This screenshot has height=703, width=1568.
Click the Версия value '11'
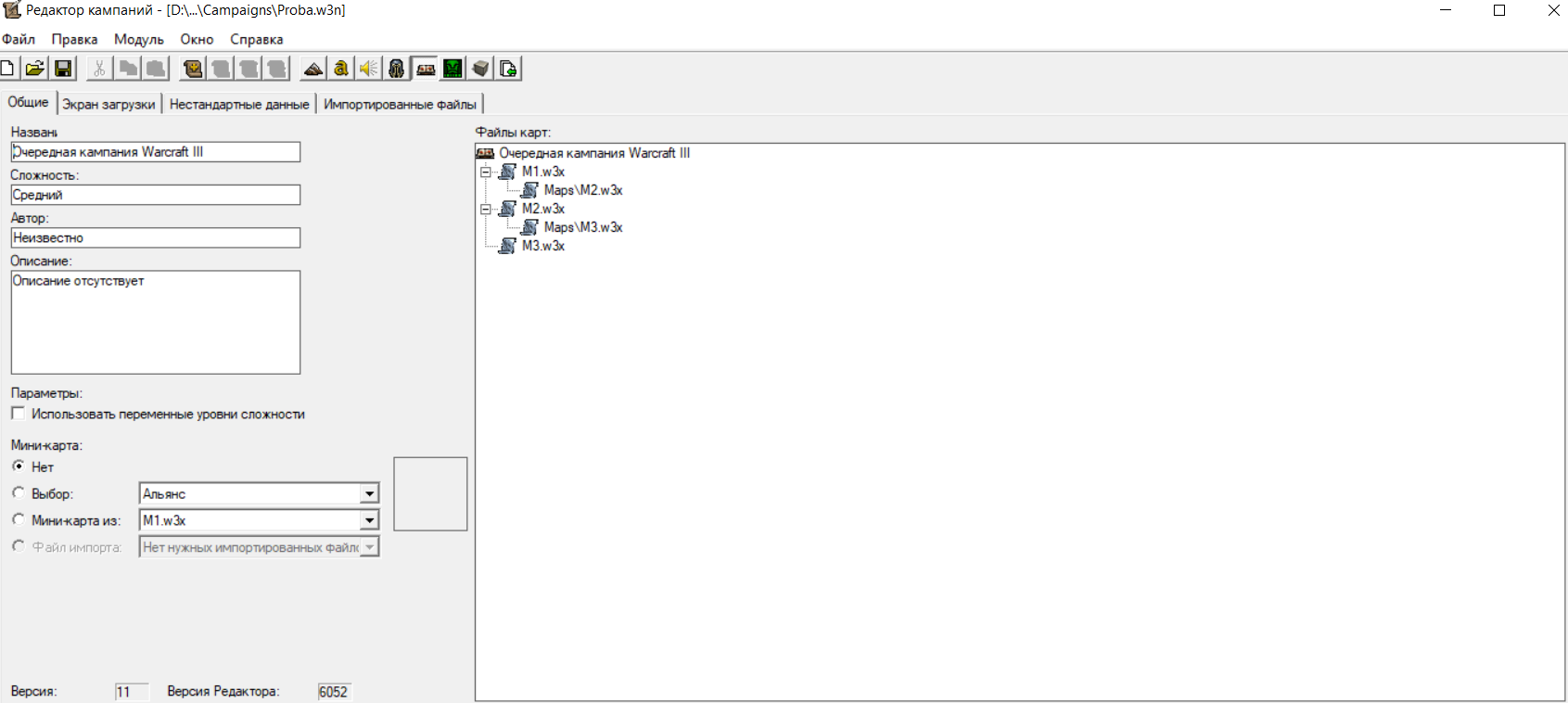click(132, 692)
